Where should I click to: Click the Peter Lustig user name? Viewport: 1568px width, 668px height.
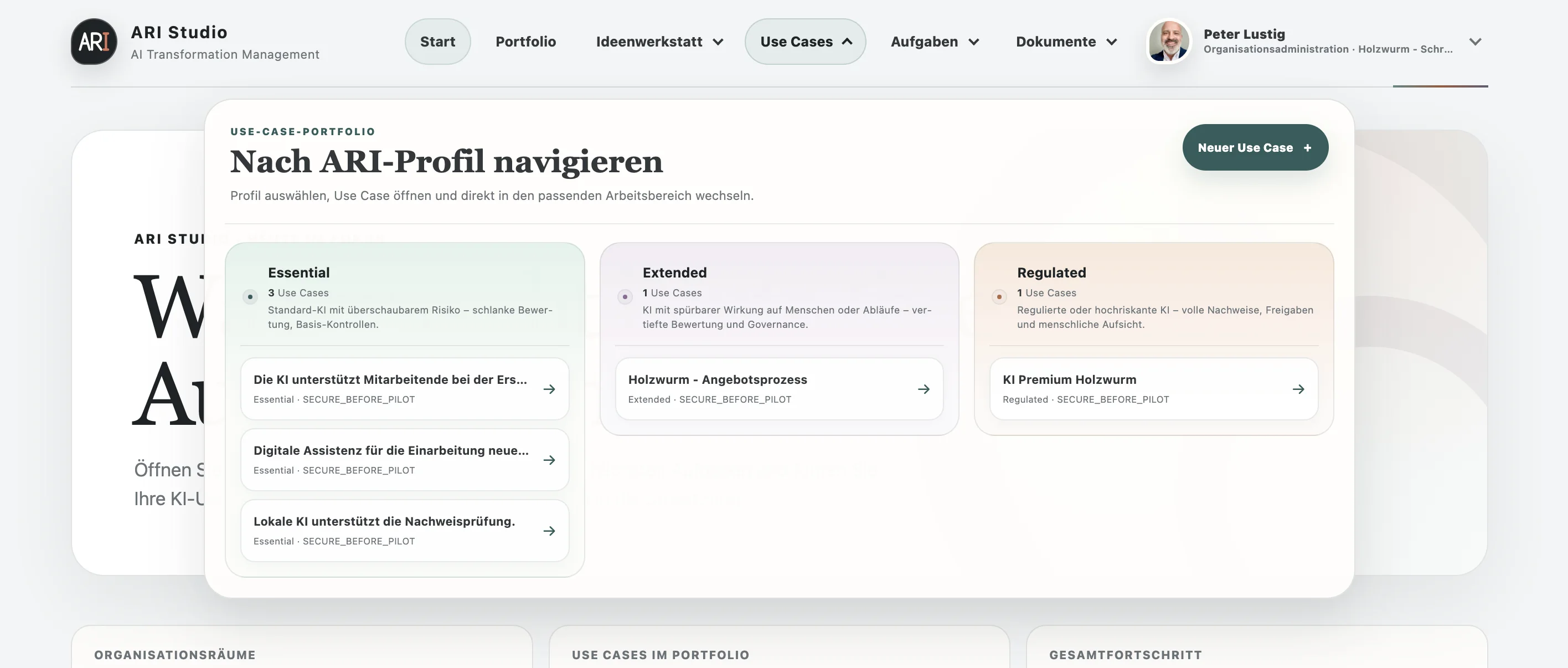1244,34
